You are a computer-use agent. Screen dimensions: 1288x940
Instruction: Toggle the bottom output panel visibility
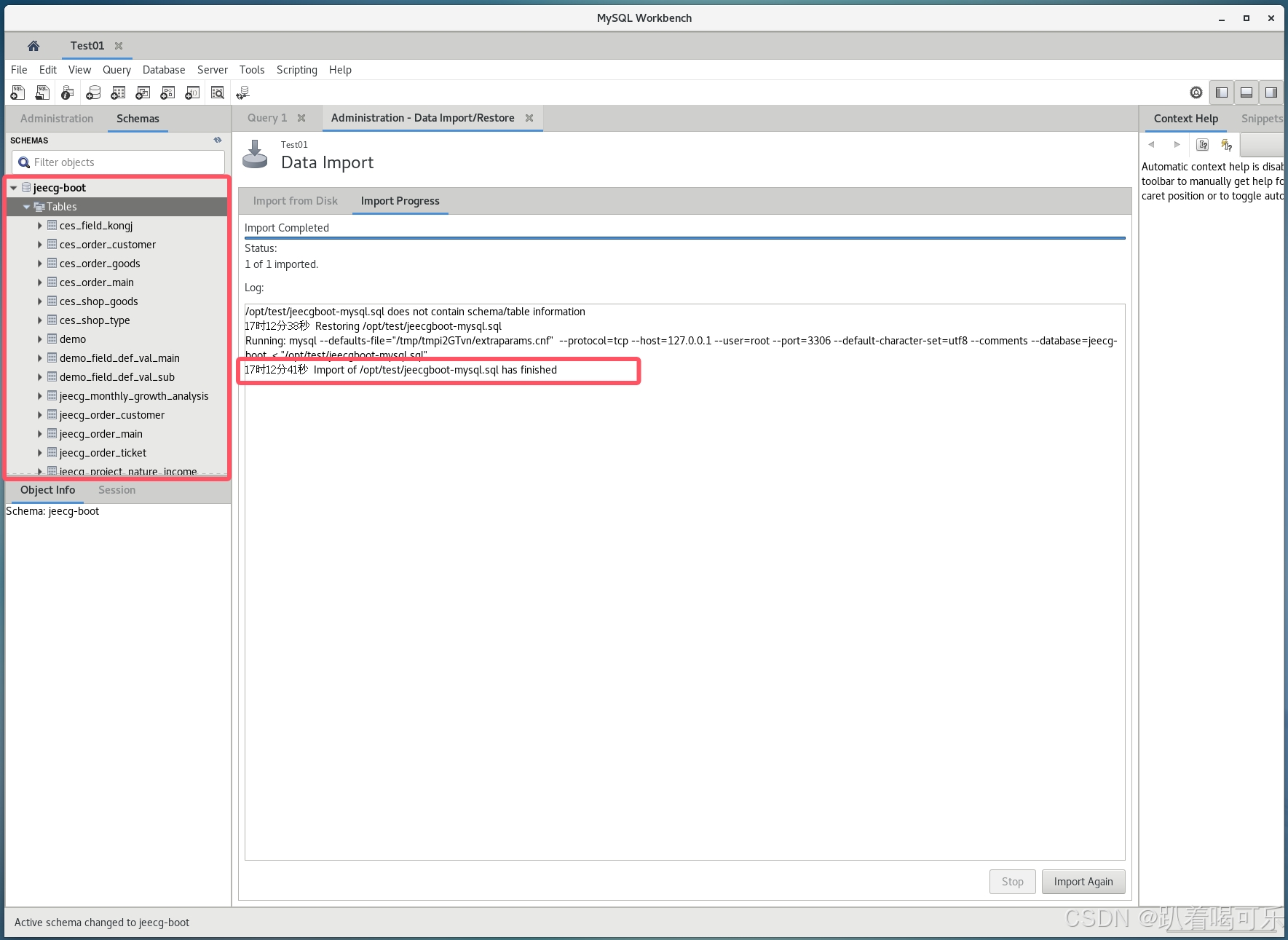click(x=1246, y=92)
